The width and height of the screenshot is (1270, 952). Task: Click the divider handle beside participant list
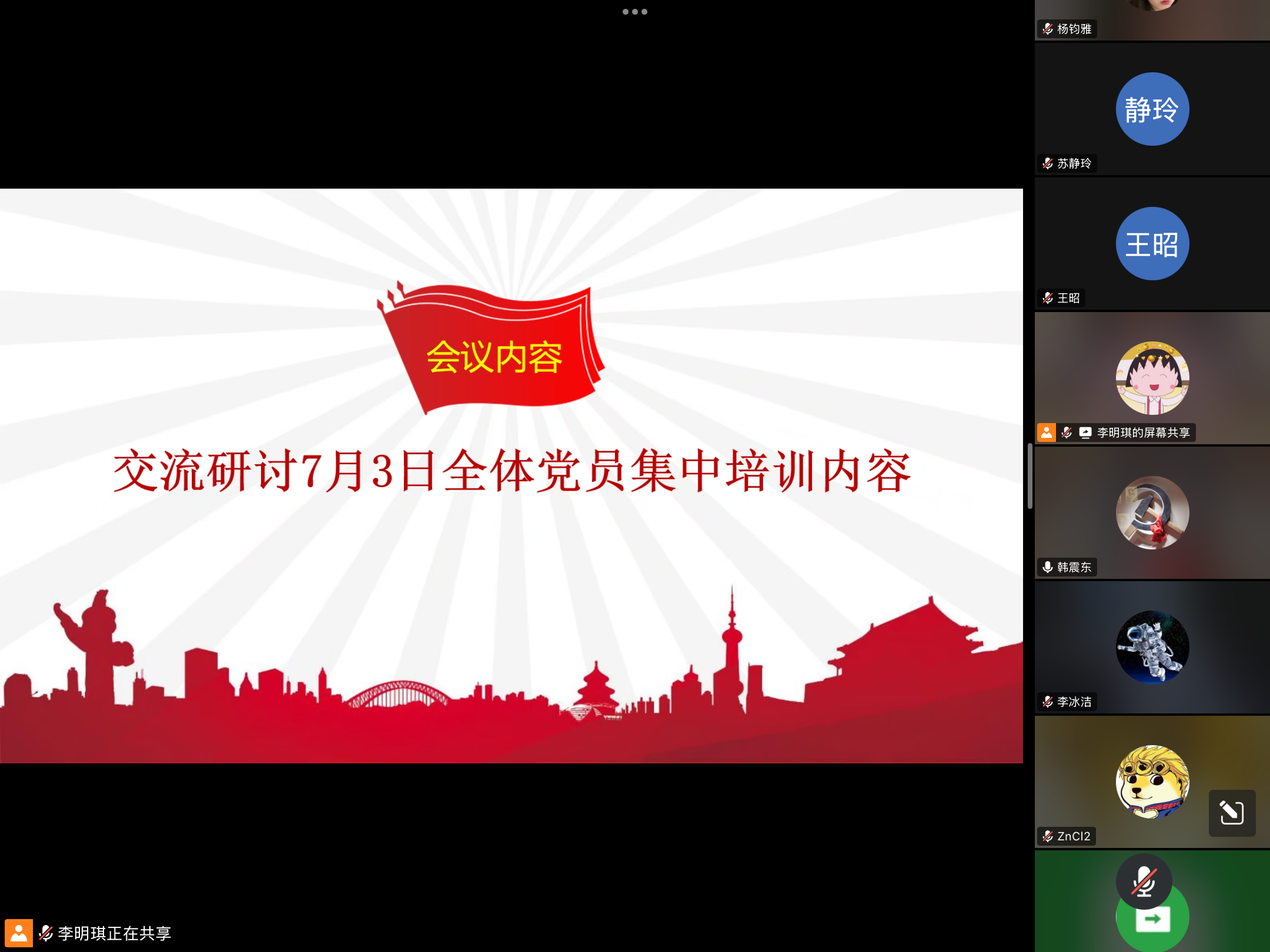(x=1030, y=476)
